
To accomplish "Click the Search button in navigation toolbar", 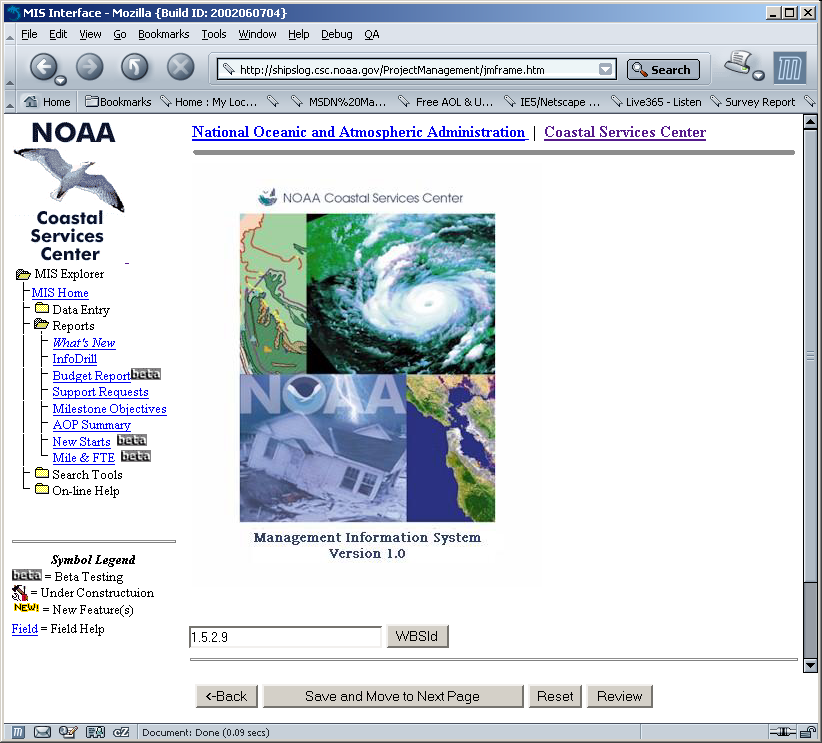I will (x=663, y=69).
